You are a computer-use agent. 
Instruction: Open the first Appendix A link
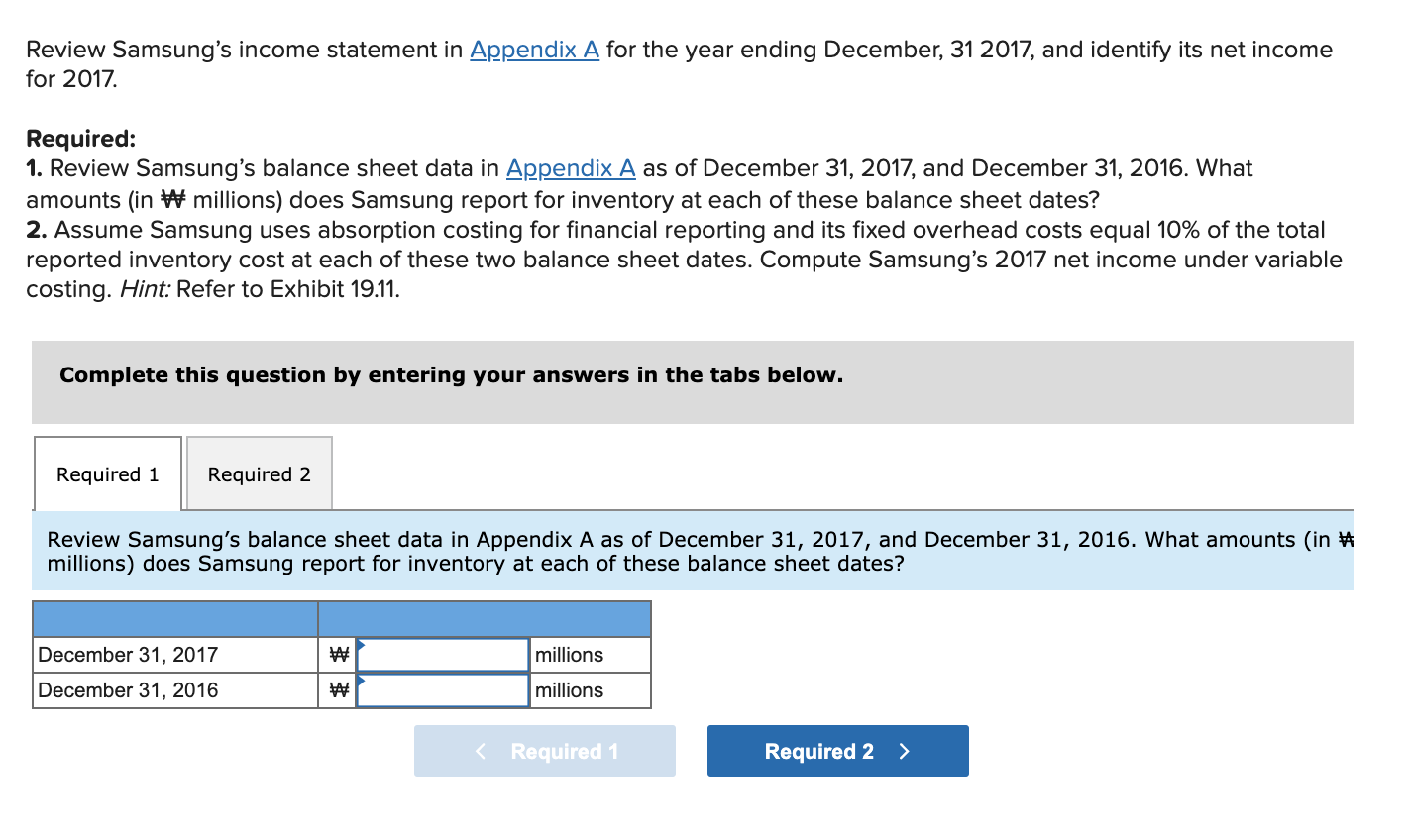pyautogui.click(x=534, y=50)
